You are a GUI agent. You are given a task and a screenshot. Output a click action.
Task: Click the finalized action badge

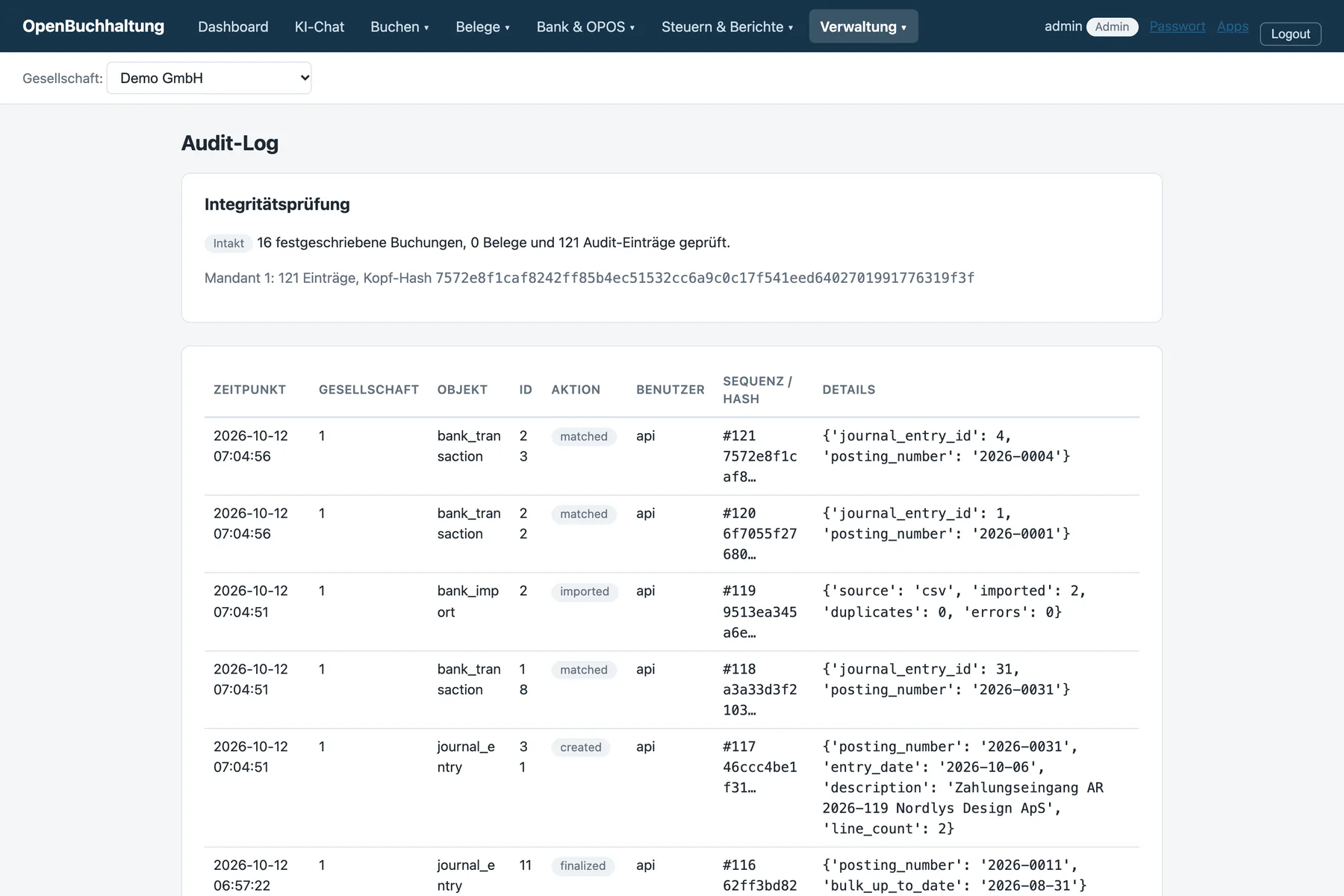[583, 866]
